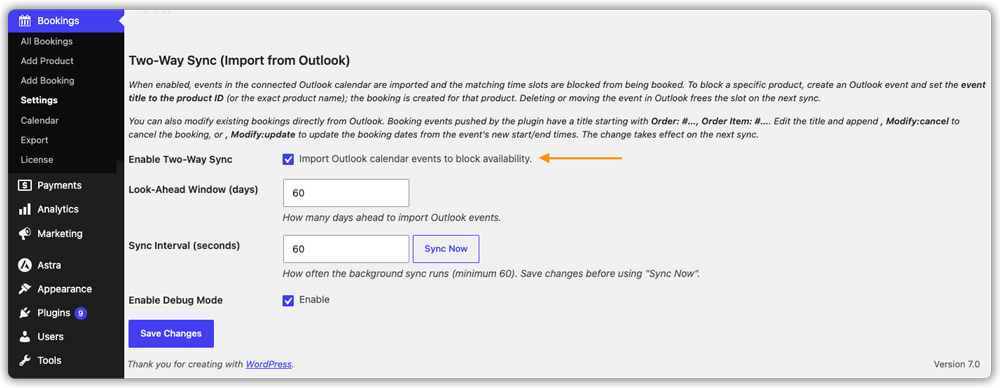This screenshot has width=1000, height=388.
Task: Click 'How often the background sync runs' text
Action: pyautogui.click(x=491, y=274)
